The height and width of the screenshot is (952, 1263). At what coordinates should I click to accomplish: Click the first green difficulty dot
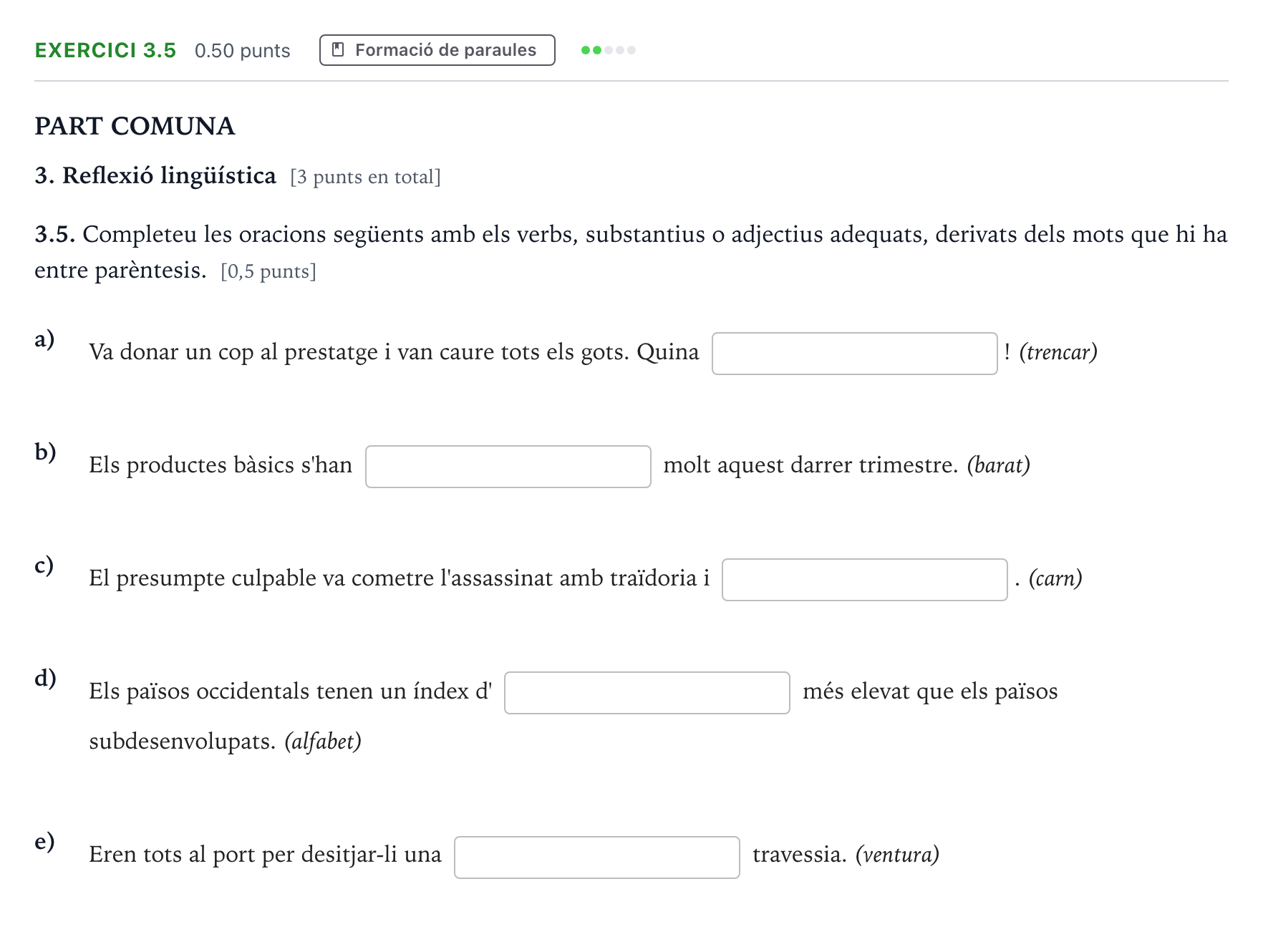click(x=586, y=50)
